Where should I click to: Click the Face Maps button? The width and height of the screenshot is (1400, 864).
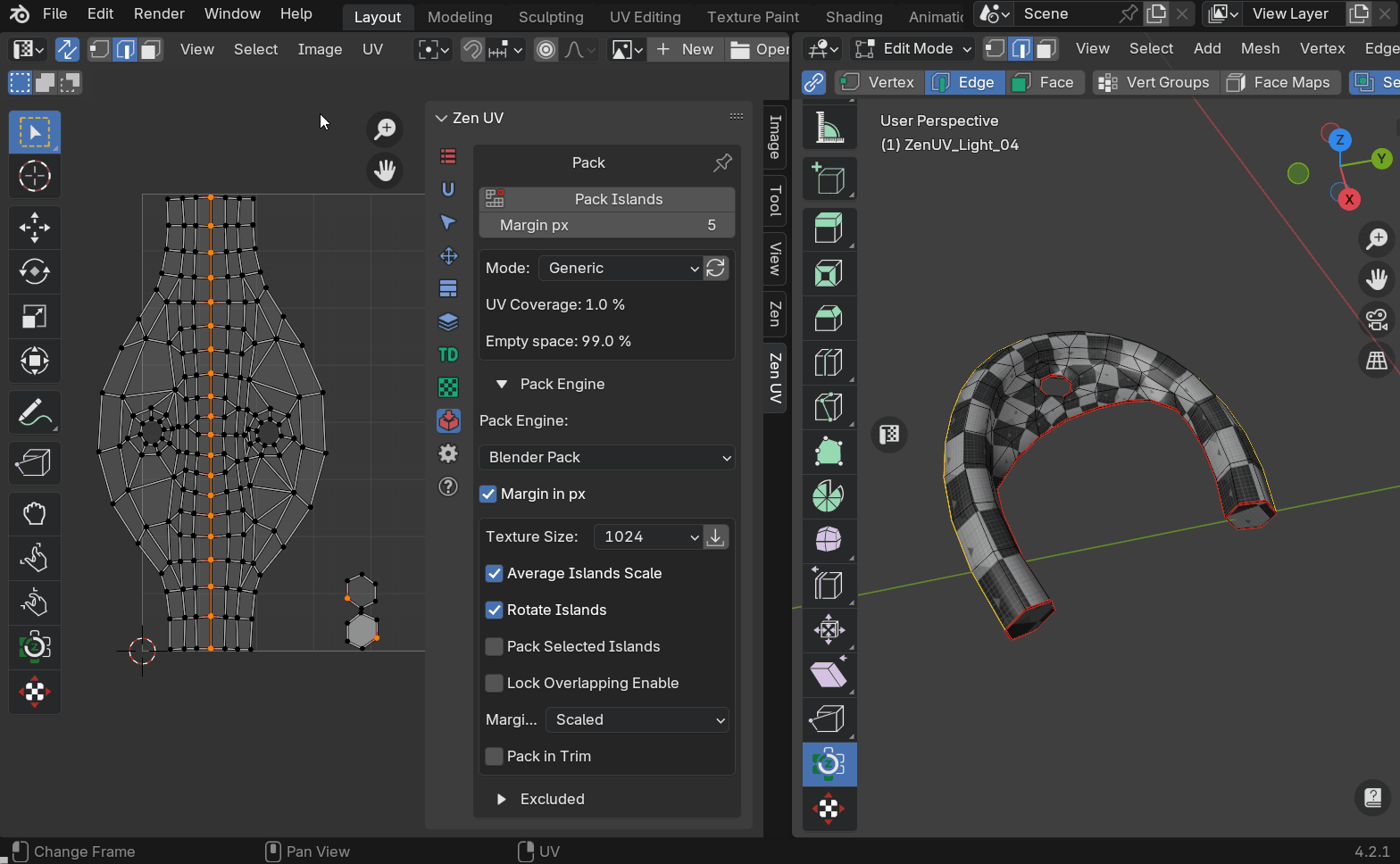pyautogui.click(x=1279, y=82)
